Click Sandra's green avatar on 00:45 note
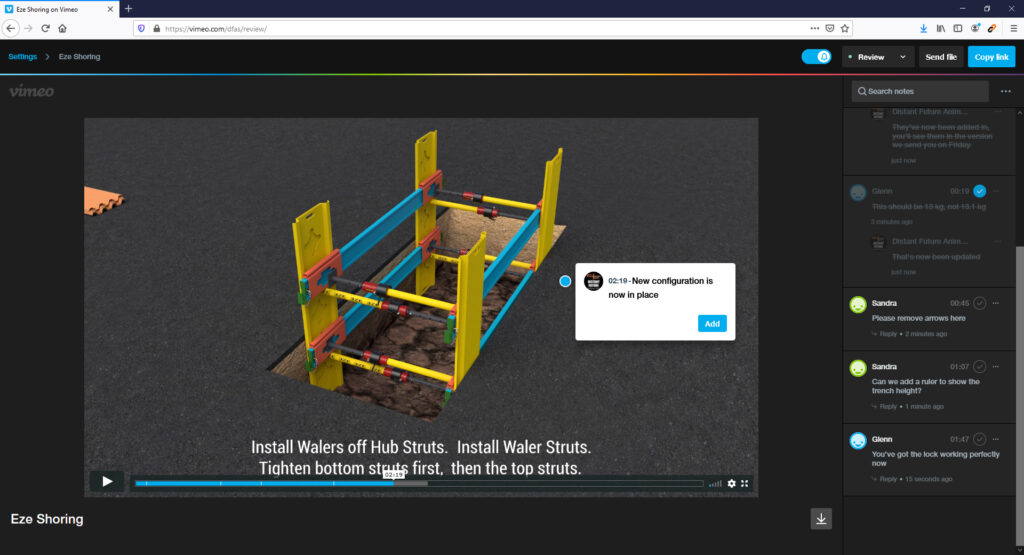This screenshot has height=555, width=1024. pos(857,304)
